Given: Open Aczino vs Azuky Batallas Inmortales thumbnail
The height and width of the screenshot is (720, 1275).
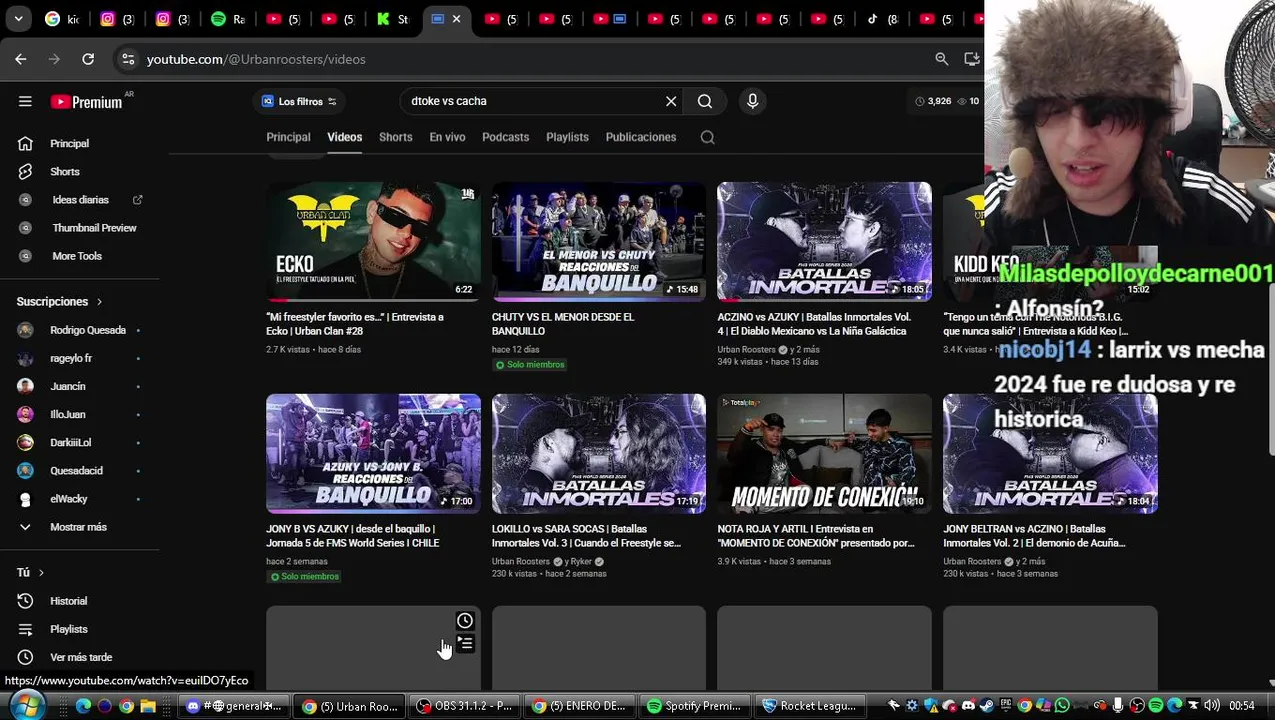Looking at the screenshot, I should coord(824,241).
